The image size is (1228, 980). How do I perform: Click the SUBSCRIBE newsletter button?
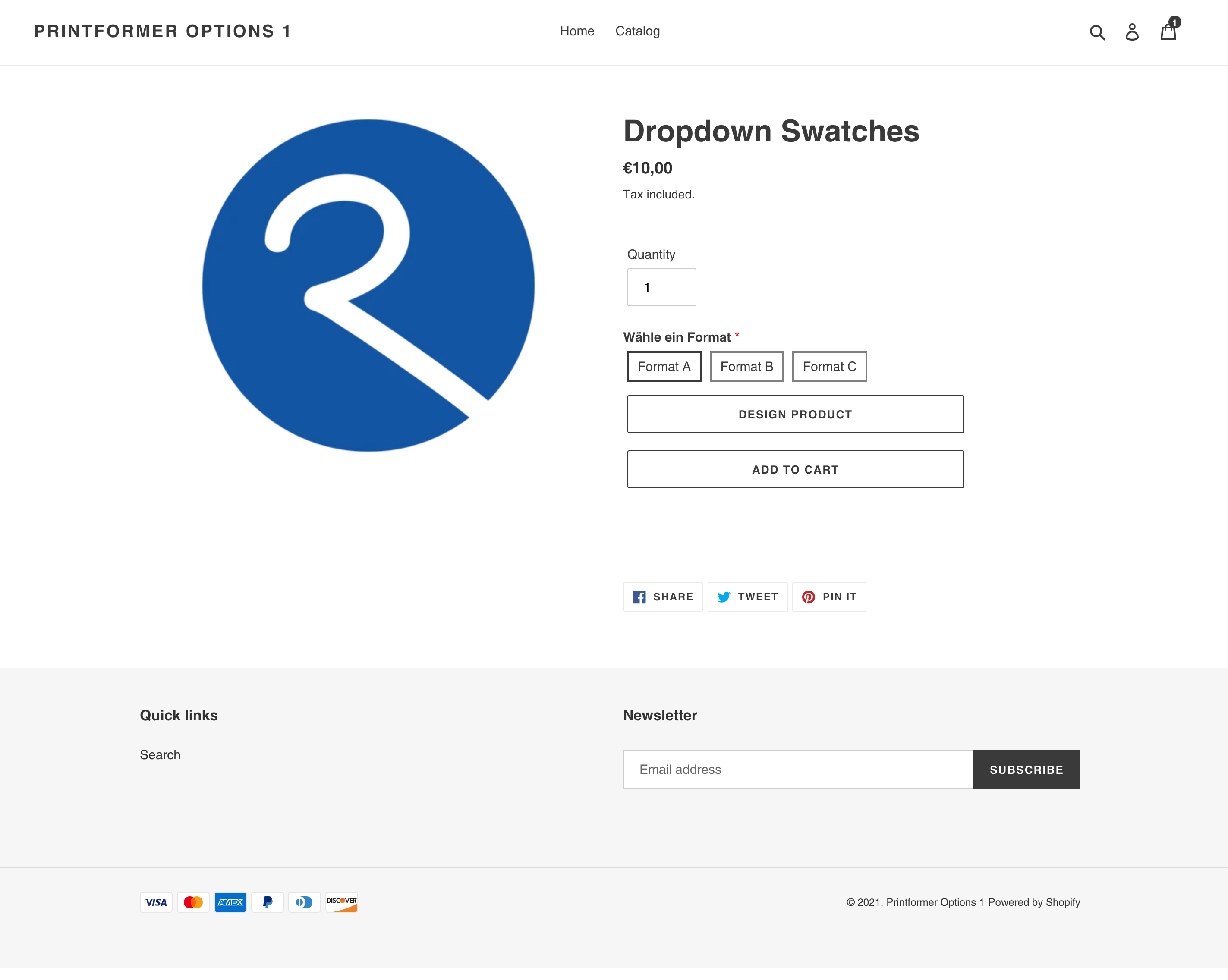1026,770
